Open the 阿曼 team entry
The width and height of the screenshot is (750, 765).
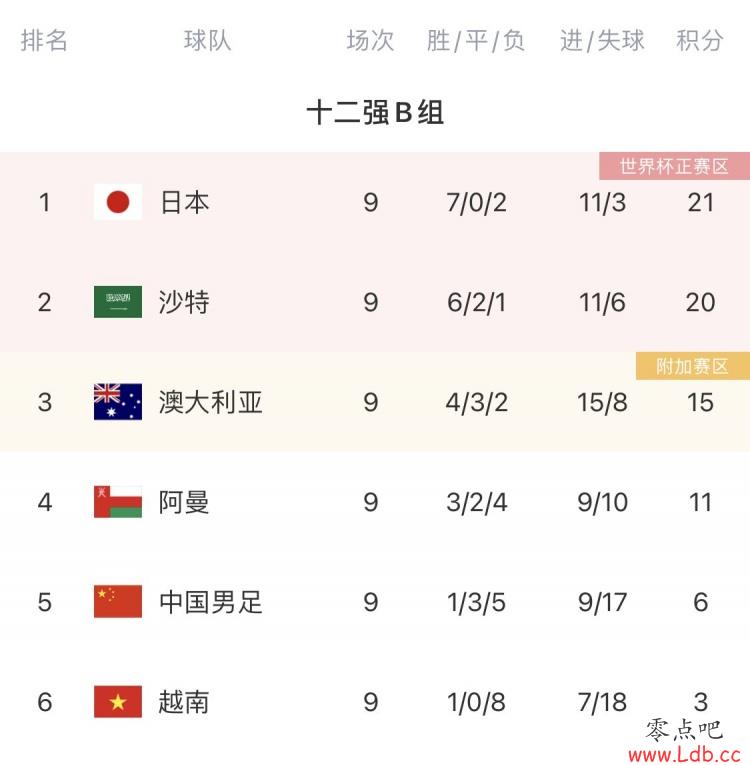point(184,503)
